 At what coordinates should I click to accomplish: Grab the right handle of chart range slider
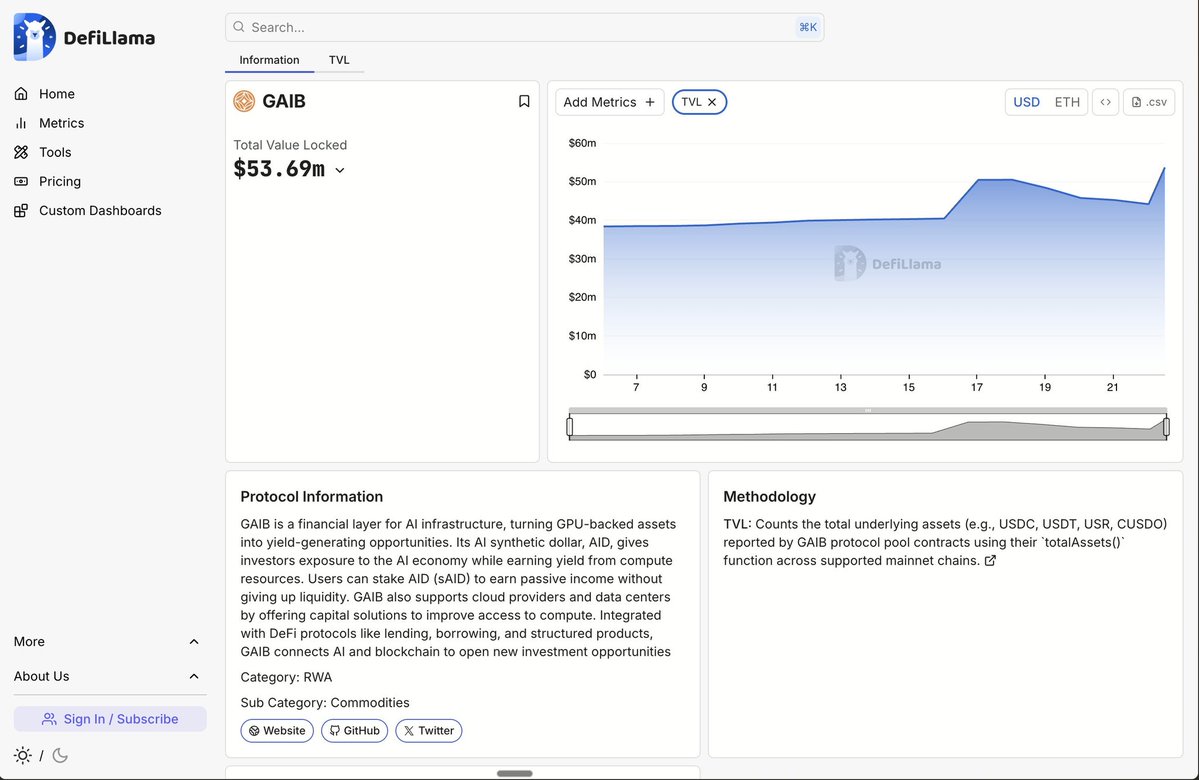pyautogui.click(x=1166, y=427)
